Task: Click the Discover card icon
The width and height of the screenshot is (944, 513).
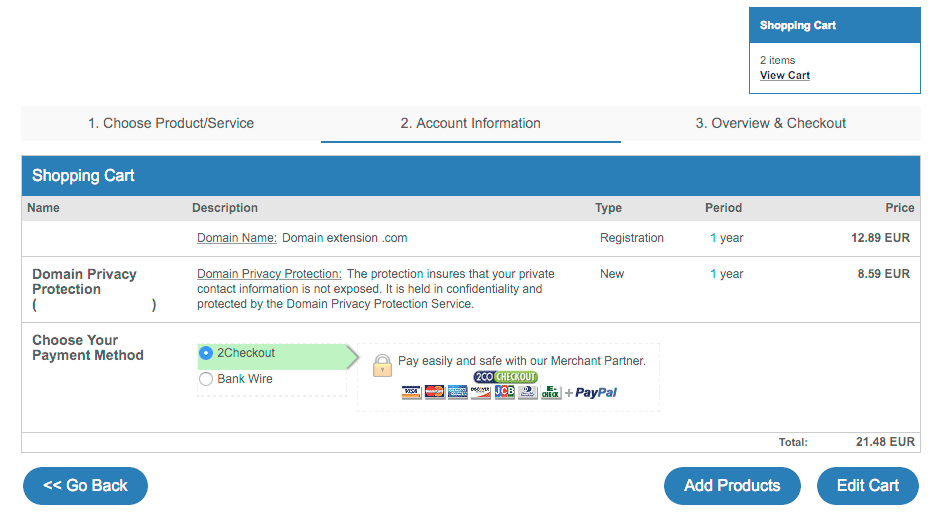Action: click(x=481, y=392)
